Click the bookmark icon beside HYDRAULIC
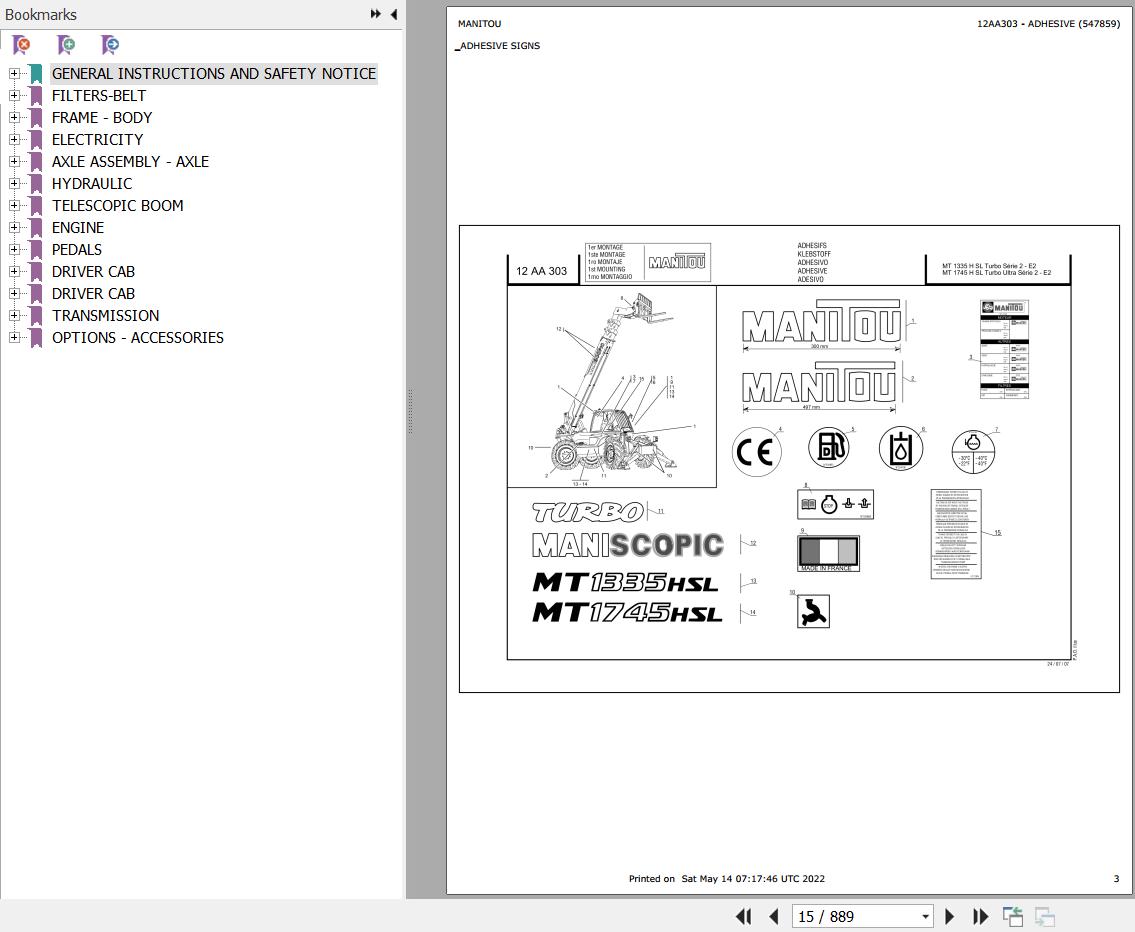The image size is (1135, 932). tap(35, 184)
